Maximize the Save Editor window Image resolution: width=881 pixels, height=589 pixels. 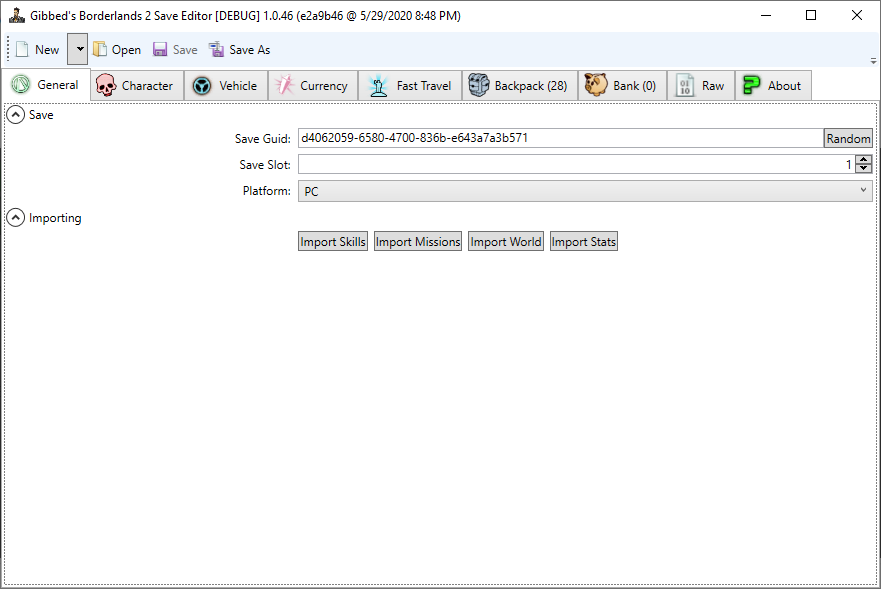coord(811,15)
